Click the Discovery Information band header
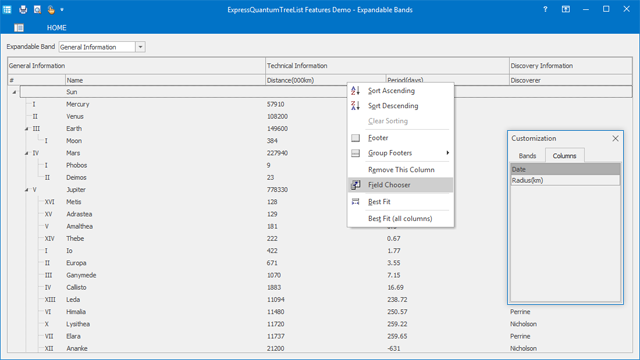The image size is (640, 360). pyautogui.click(x=571, y=66)
